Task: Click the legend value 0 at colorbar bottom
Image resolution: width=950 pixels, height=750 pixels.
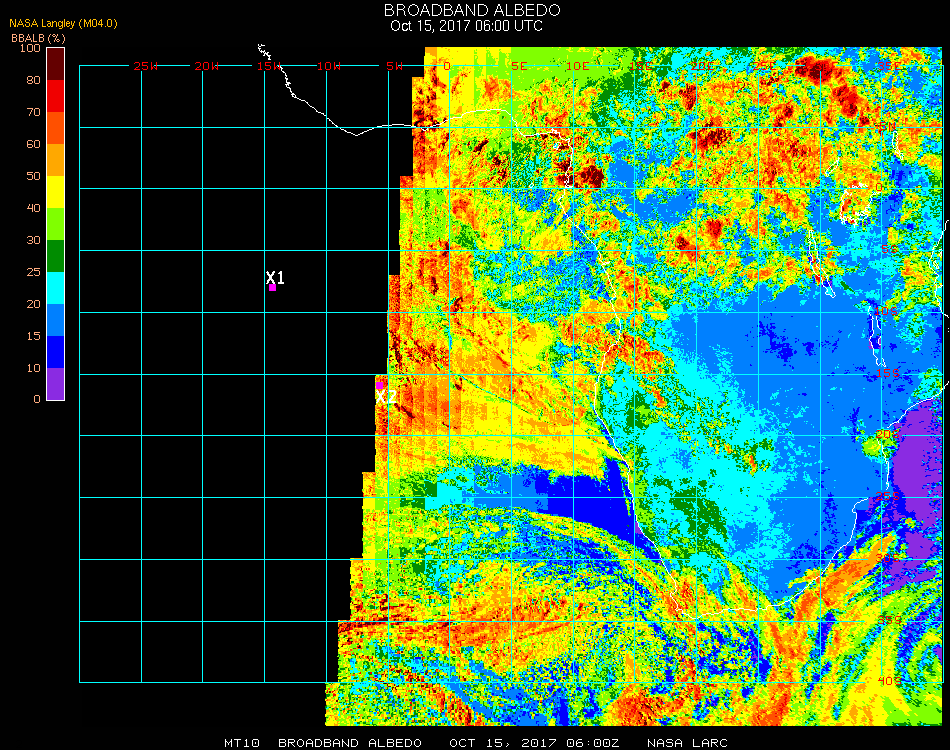Action: [37, 399]
